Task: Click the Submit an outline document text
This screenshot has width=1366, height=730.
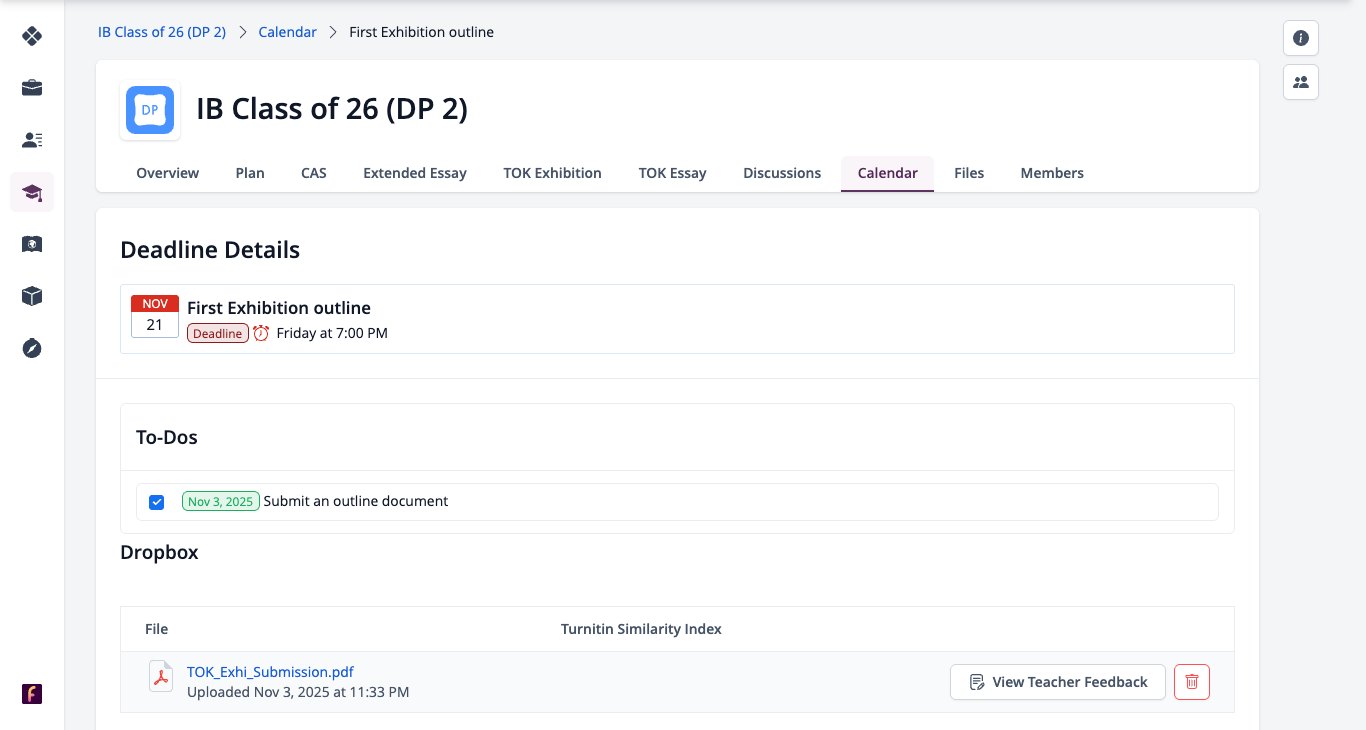Action: coord(356,501)
